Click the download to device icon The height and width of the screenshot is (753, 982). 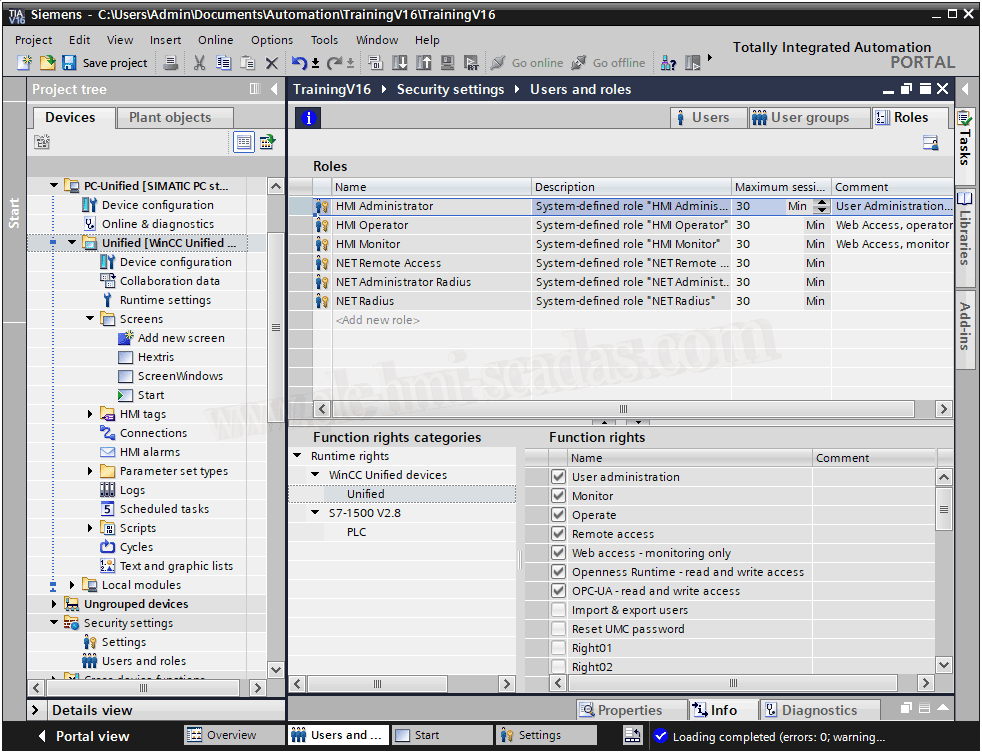point(399,63)
